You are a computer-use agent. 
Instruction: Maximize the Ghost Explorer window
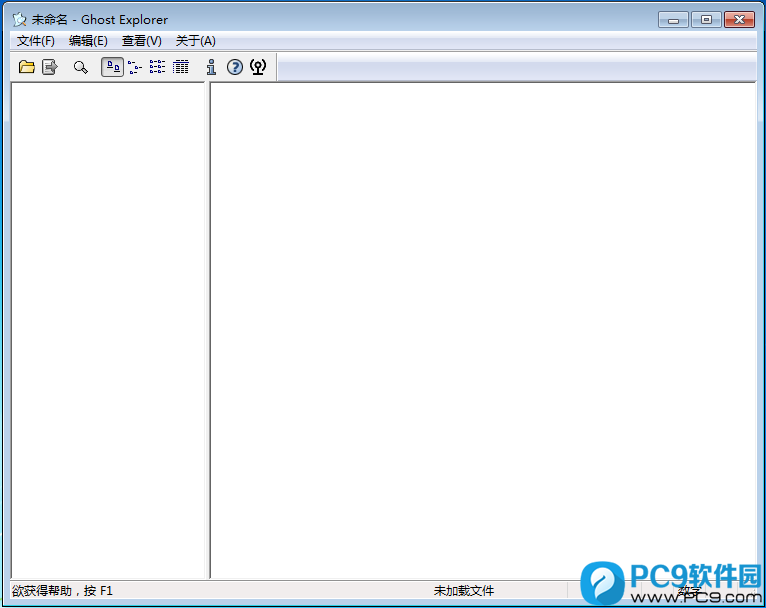click(706, 20)
